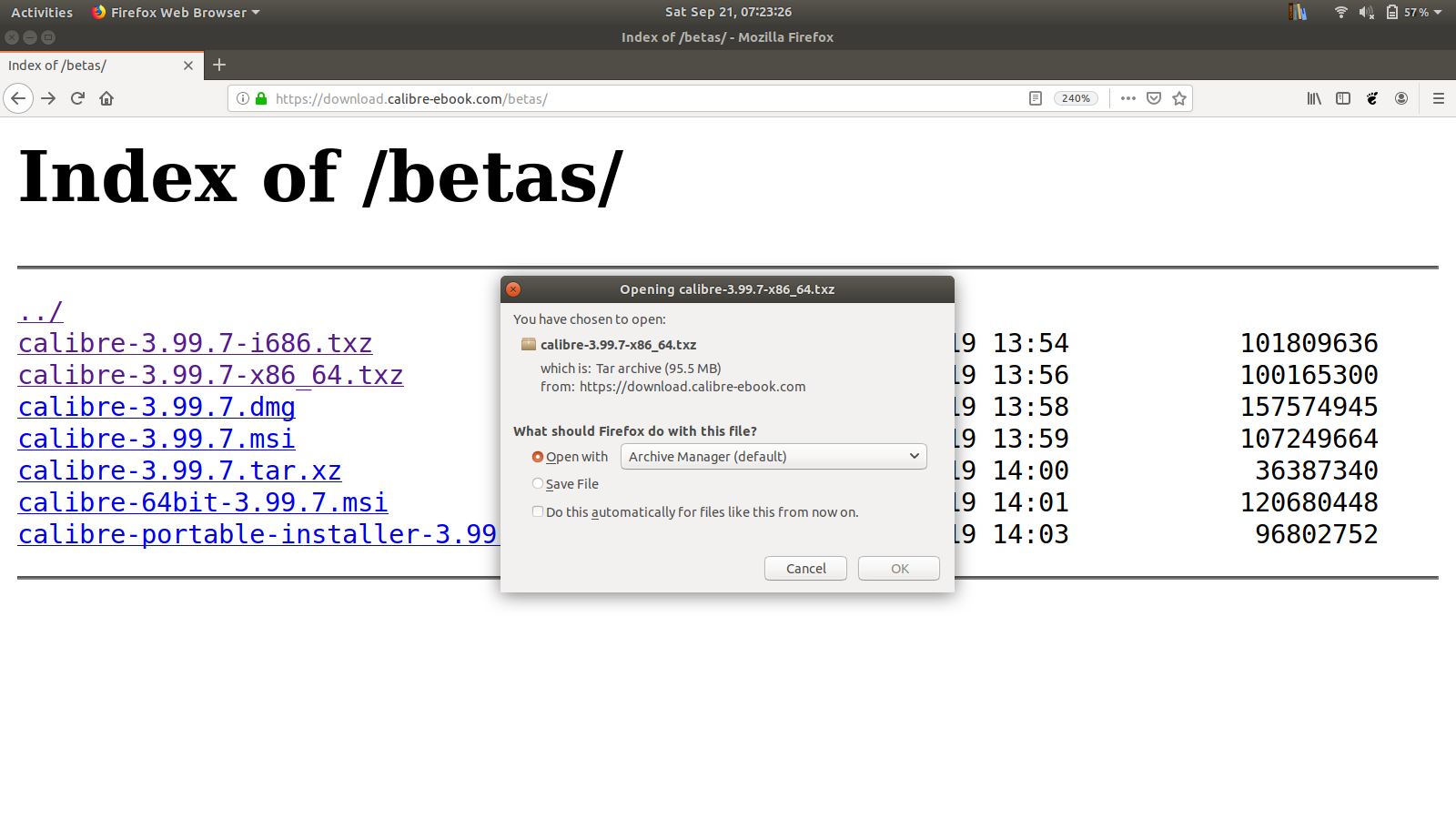Switch to the Index of /betas/ tab

(100, 66)
